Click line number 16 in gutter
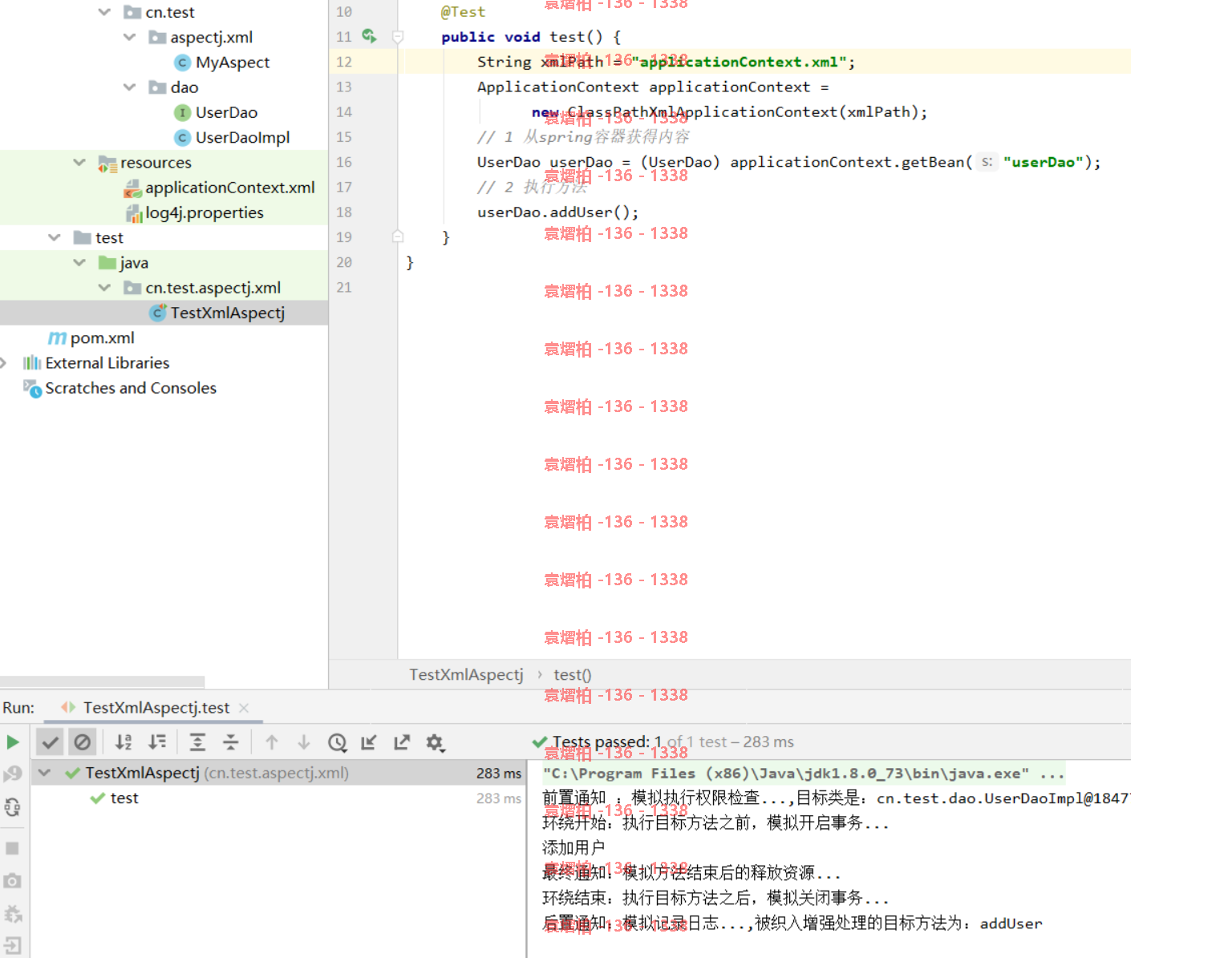The width and height of the screenshot is (1232, 958). [x=344, y=162]
